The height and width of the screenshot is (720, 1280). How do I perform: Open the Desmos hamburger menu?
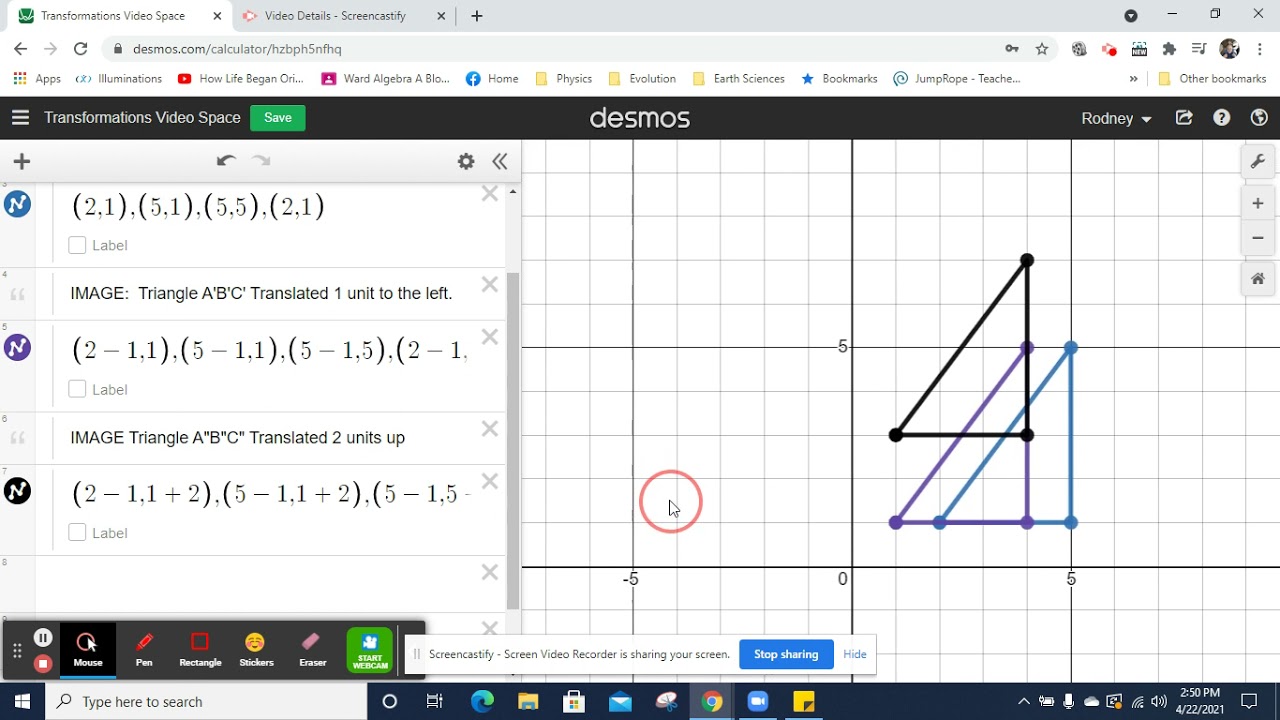20,118
